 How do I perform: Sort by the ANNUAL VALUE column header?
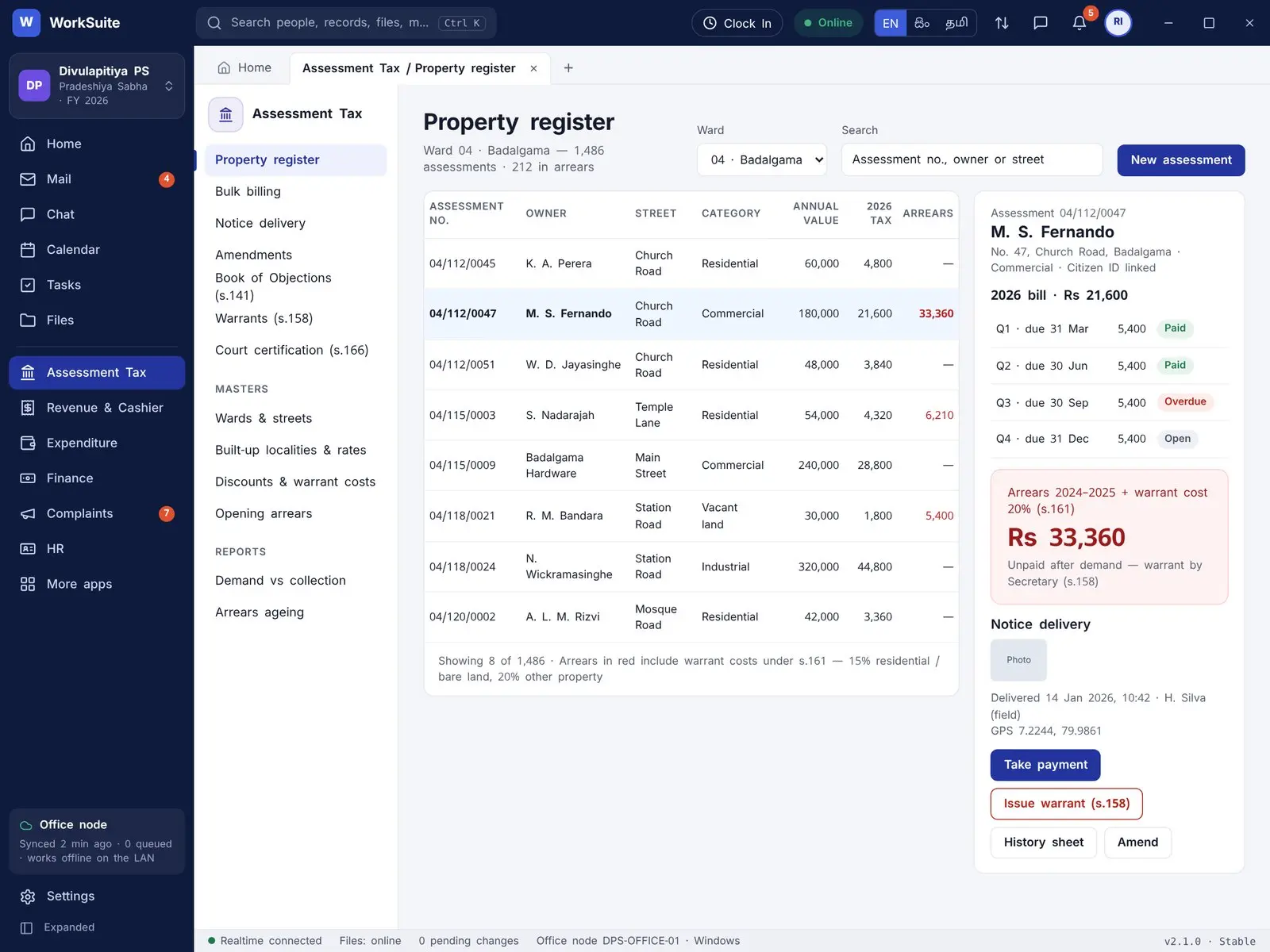(815, 213)
